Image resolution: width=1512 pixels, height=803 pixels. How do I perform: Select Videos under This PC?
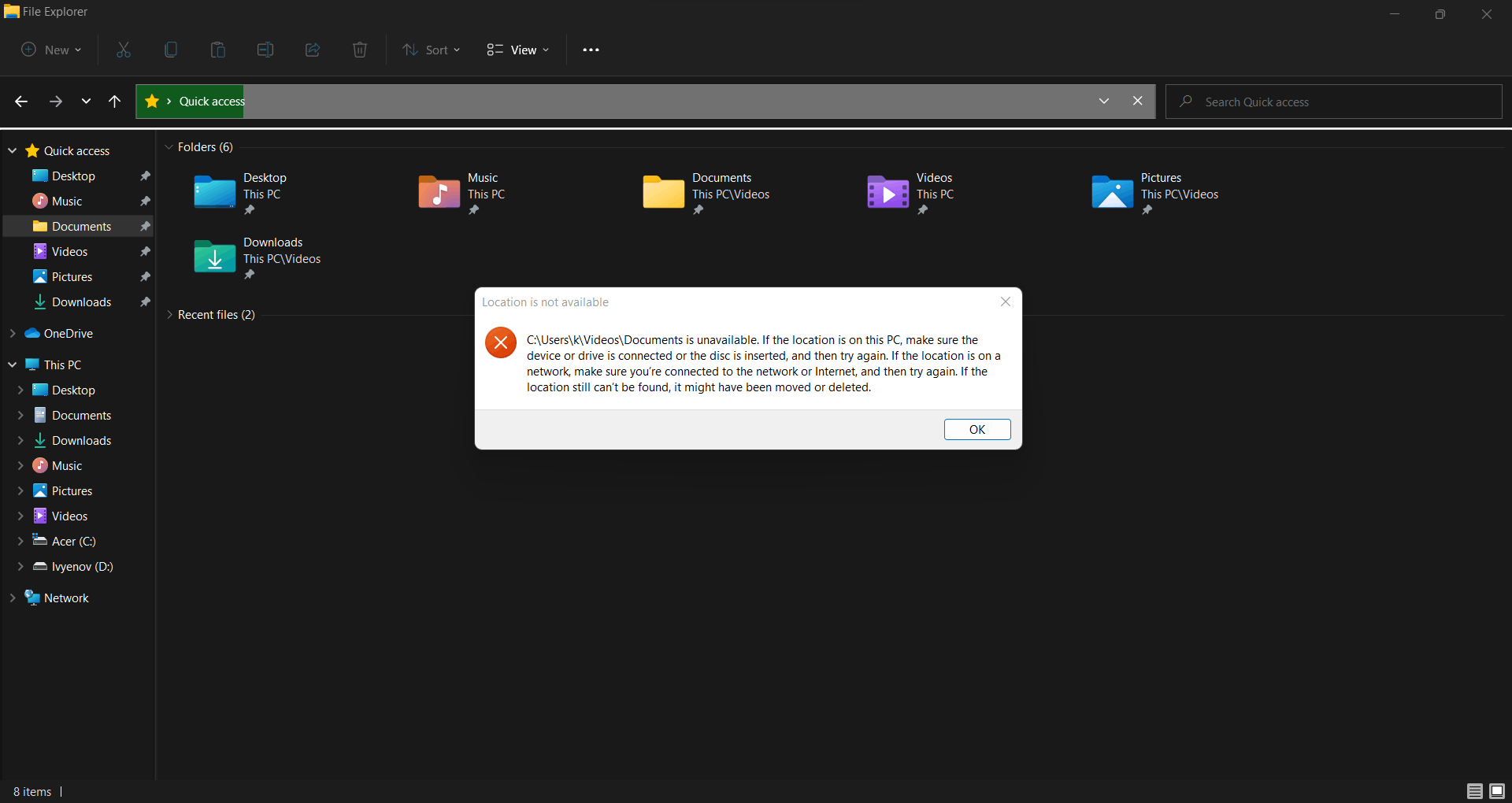click(69, 516)
